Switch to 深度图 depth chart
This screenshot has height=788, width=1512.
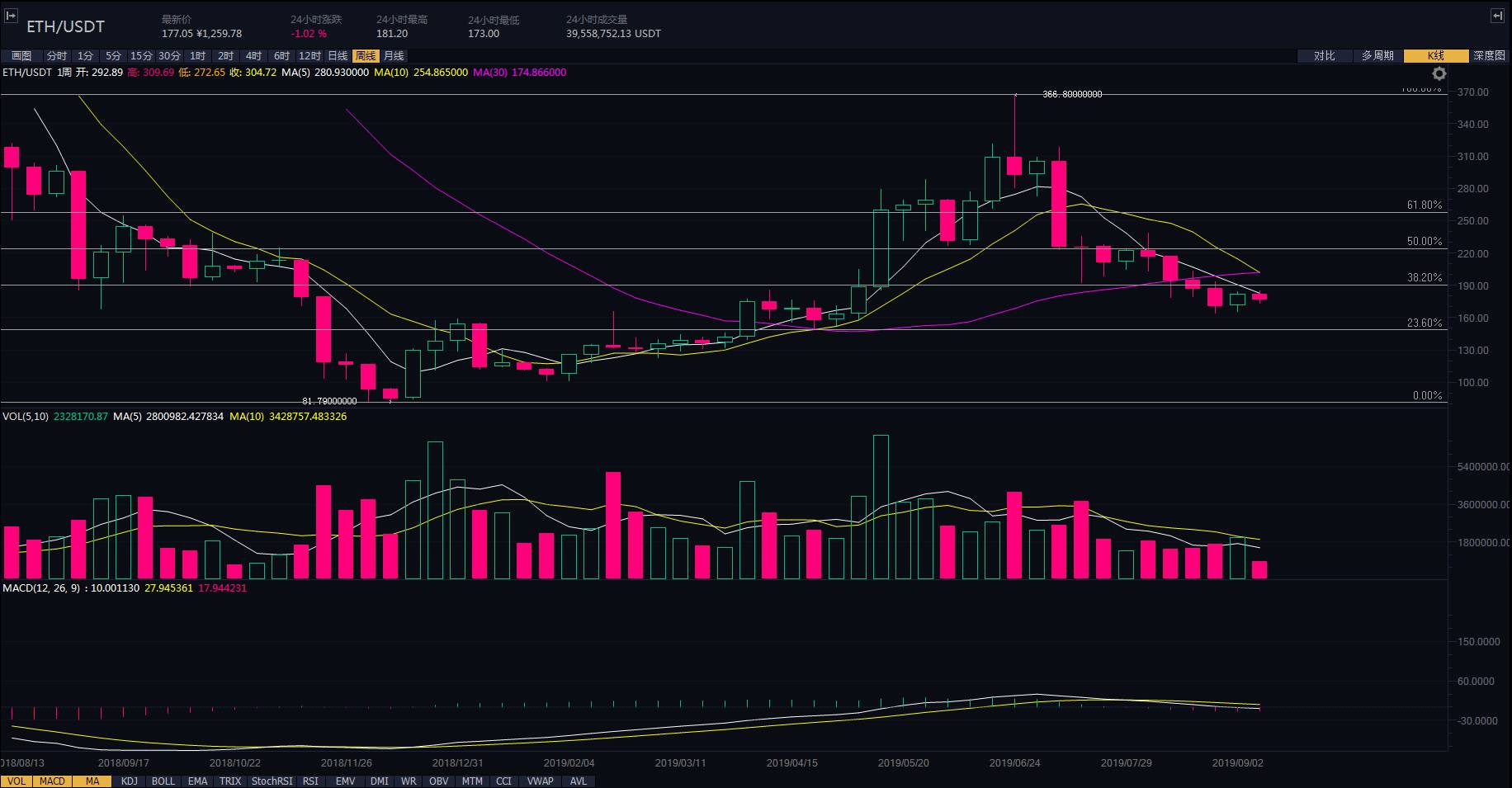click(1489, 56)
